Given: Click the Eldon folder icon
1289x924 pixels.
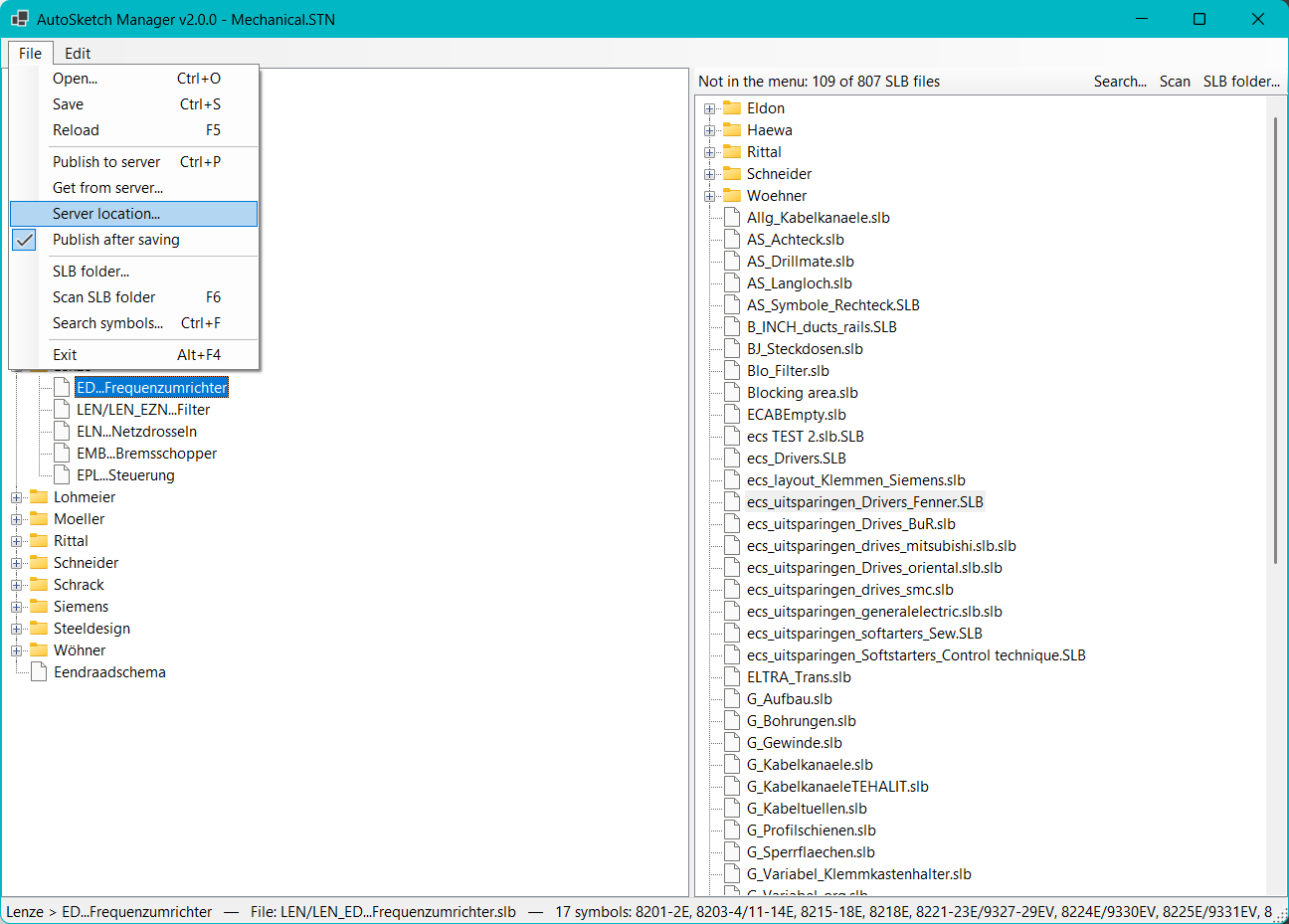Looking at the screenshot, I should coord(732,107).
